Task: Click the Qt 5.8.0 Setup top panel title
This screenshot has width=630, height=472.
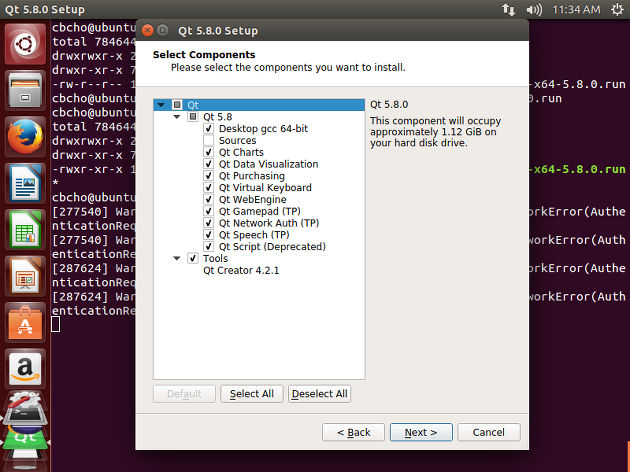Action: [45, 9]
